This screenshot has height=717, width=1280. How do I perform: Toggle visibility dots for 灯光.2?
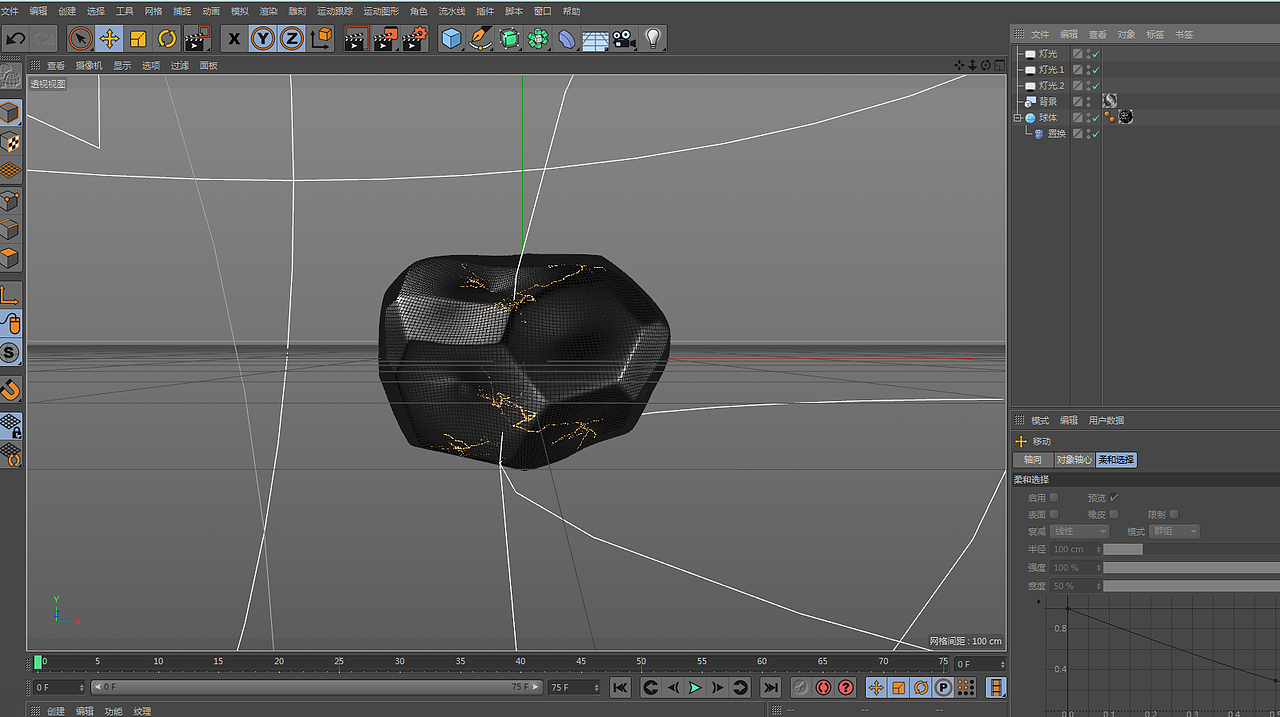pyautogui.click(x=1087, y=86)
